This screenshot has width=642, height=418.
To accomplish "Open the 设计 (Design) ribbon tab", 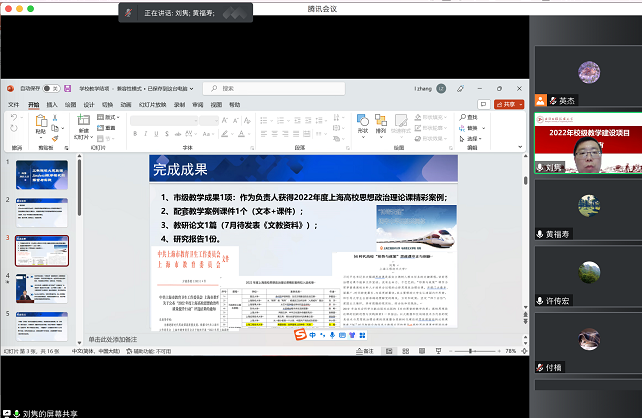I will click(88, 104).
